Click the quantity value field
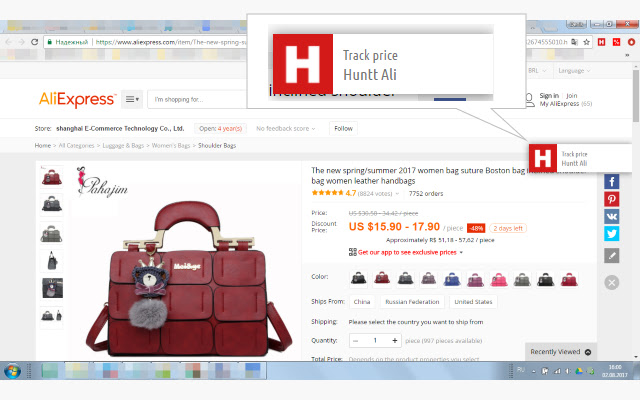The height and width of the screenshot is (400, 640). (375, 340)
